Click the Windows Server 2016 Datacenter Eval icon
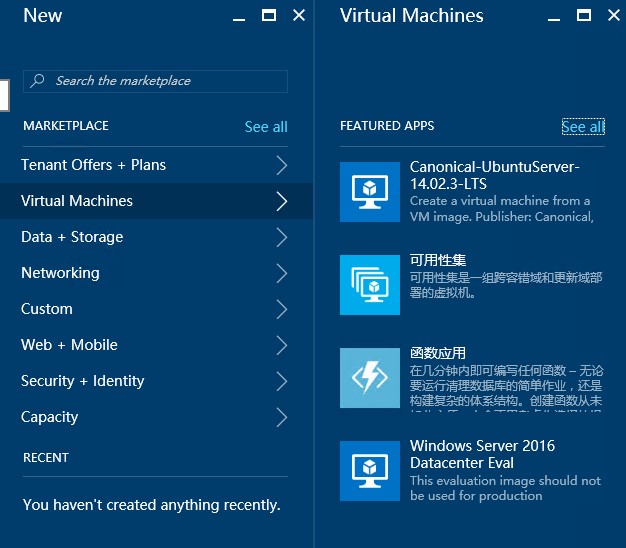 [x=370, y=471]
